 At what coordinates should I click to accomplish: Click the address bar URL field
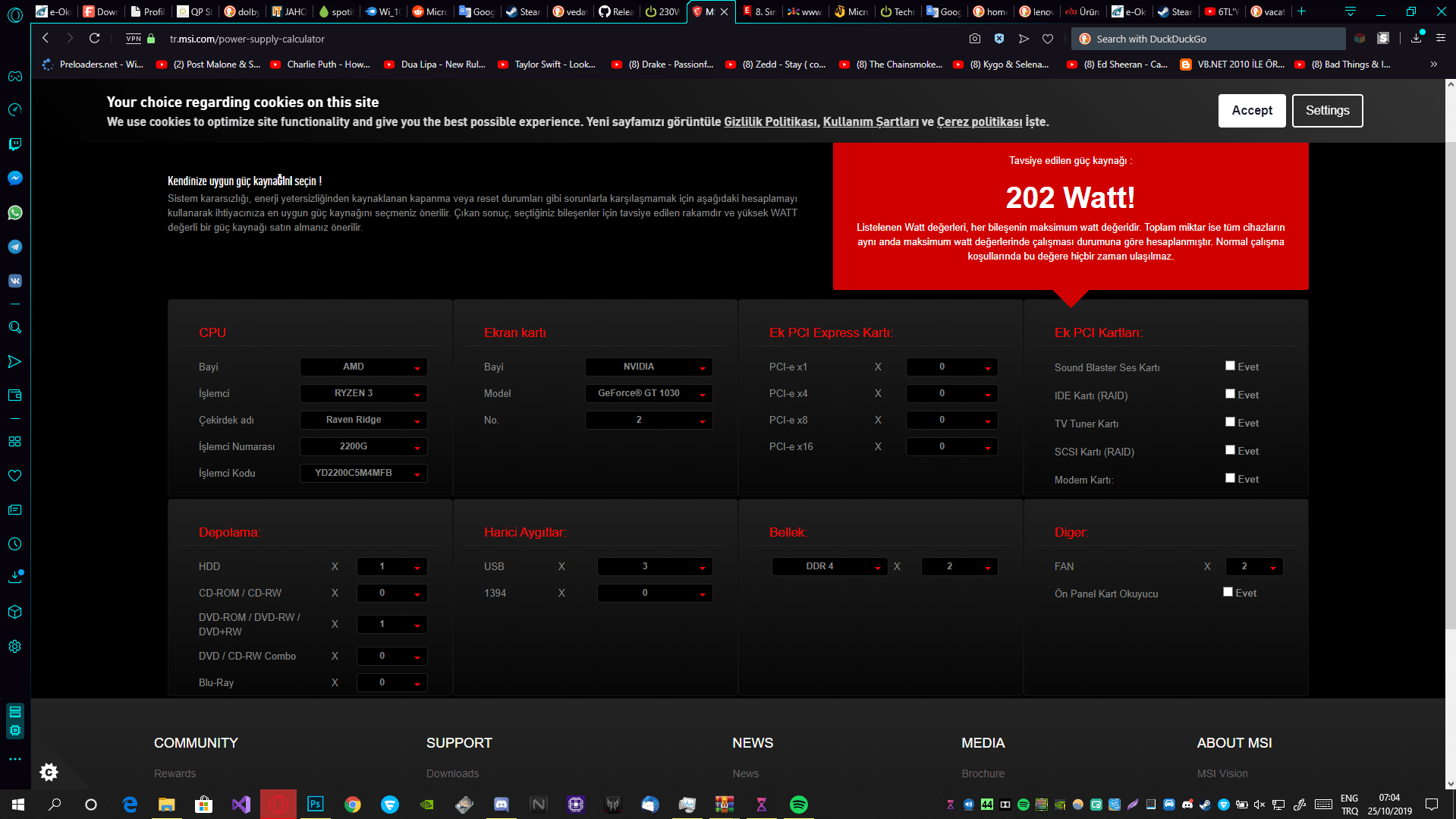tap(561, 39)
